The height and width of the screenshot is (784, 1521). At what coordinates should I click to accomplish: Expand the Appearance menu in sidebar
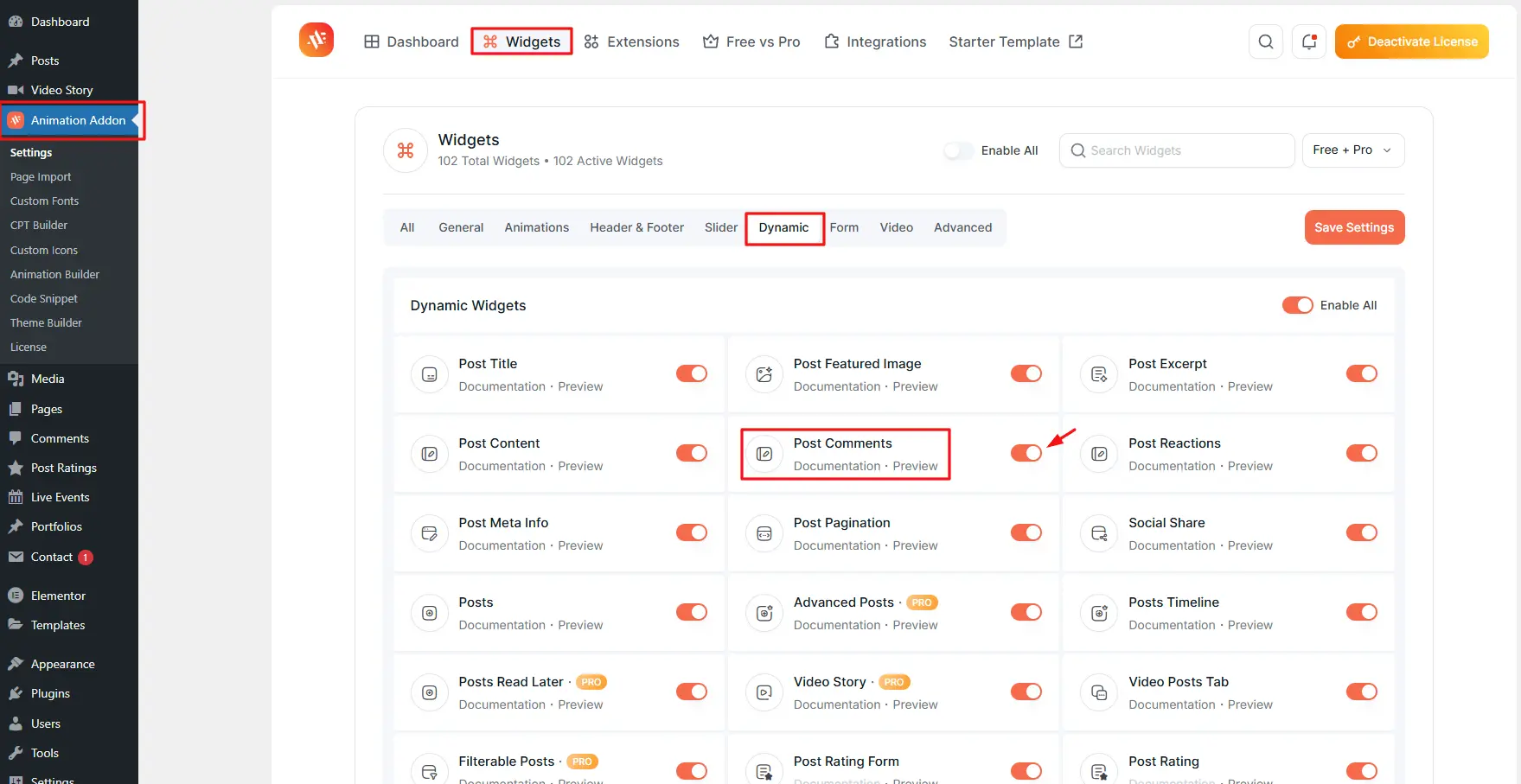click(62, 664)
